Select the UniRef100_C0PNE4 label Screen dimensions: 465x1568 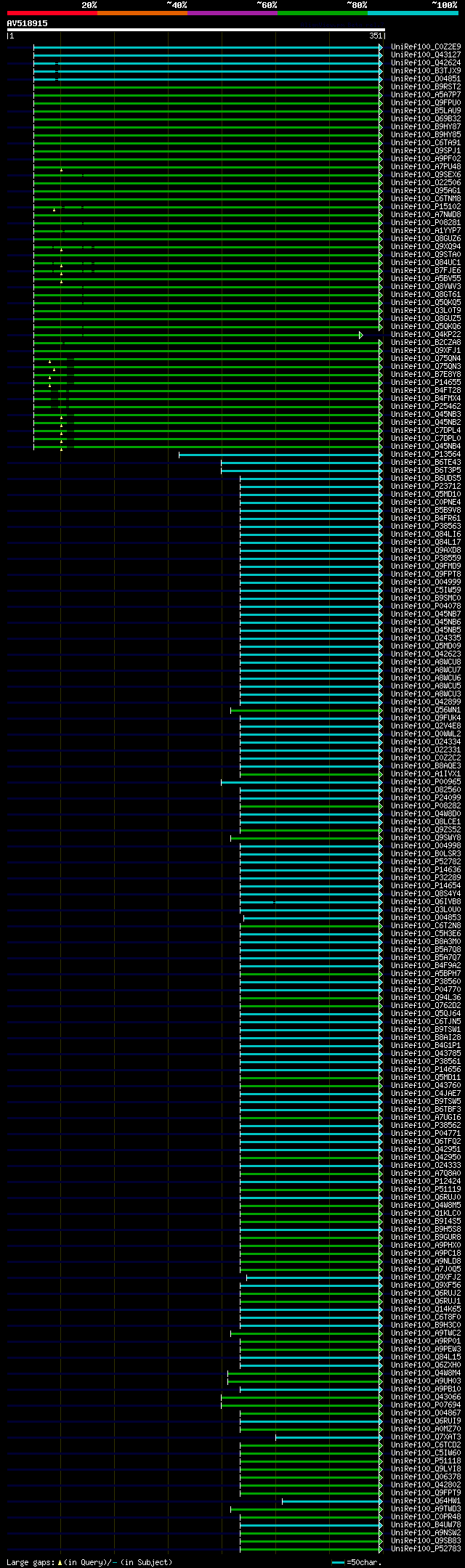tap(426, 503)
